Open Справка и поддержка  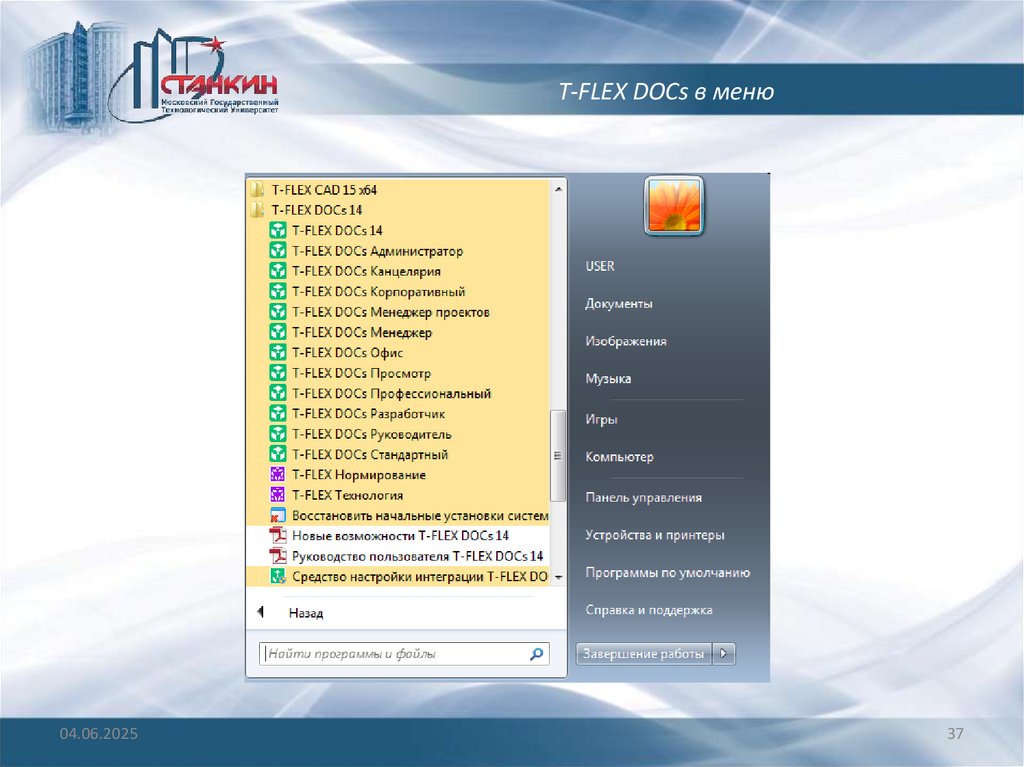648,610
